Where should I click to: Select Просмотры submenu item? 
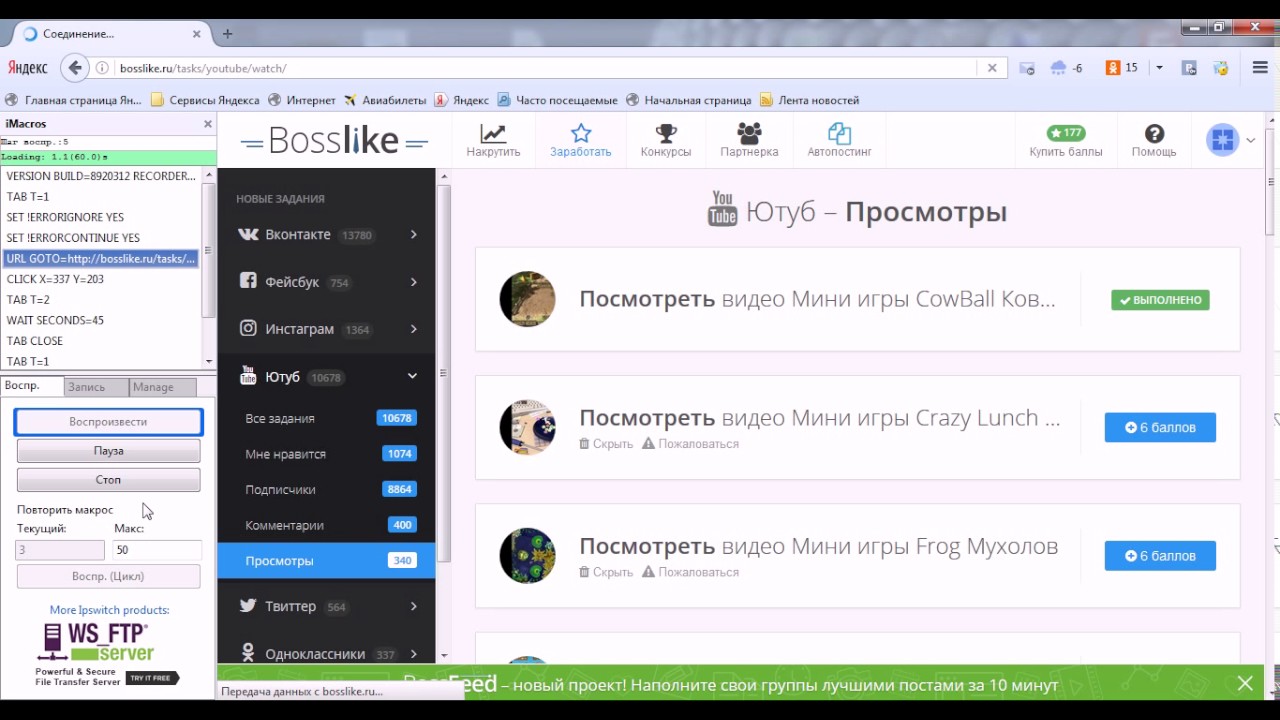pos(326,560)
